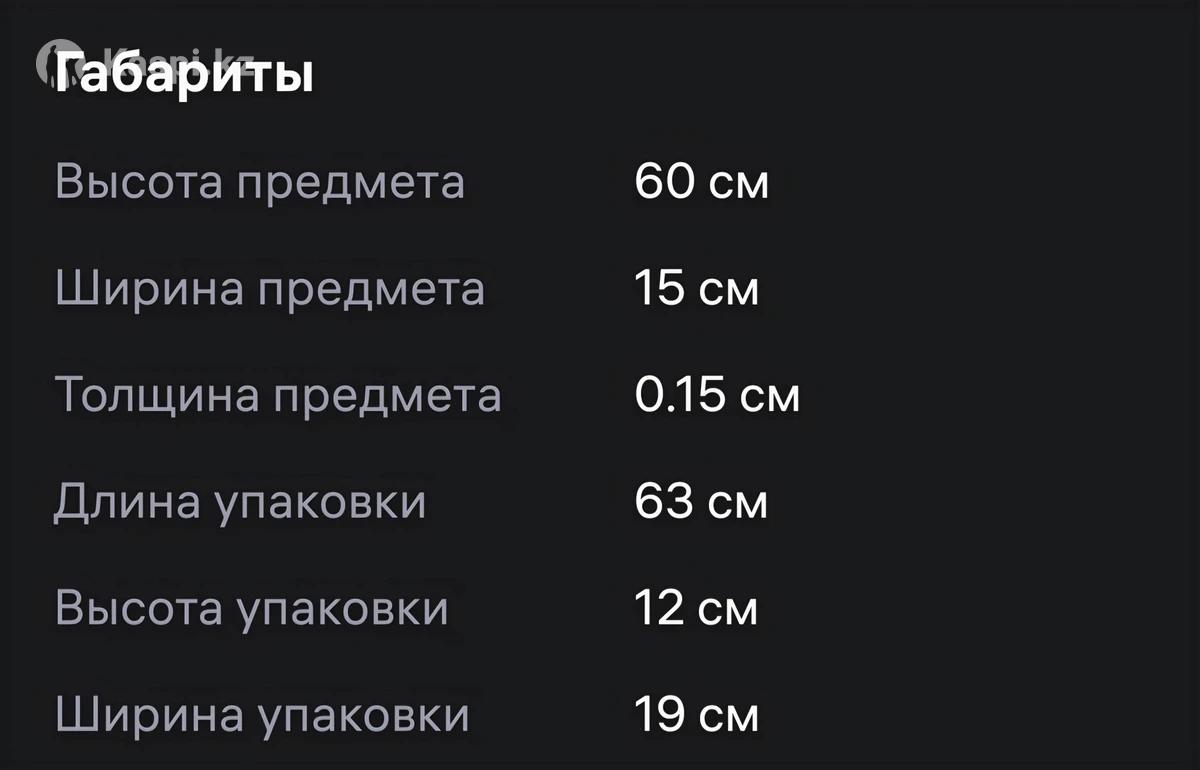Select the Высота упаковки label
The image size is (1200, 770).
coord(251,609)
